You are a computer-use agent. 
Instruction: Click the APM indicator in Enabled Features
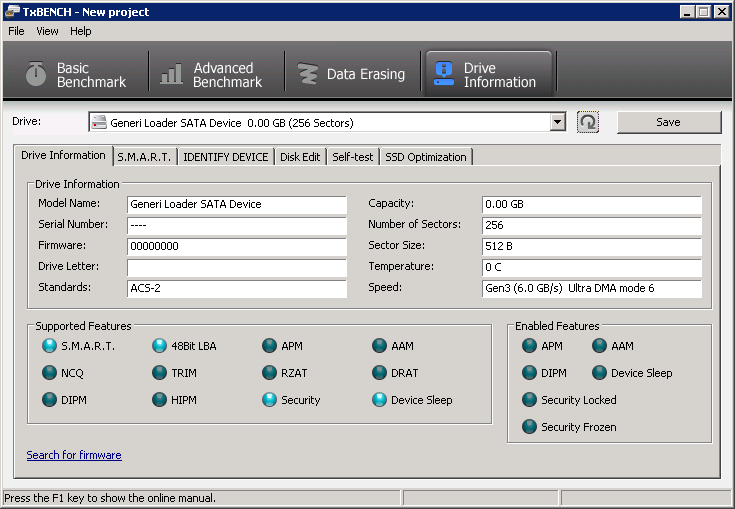click(529, 346)
